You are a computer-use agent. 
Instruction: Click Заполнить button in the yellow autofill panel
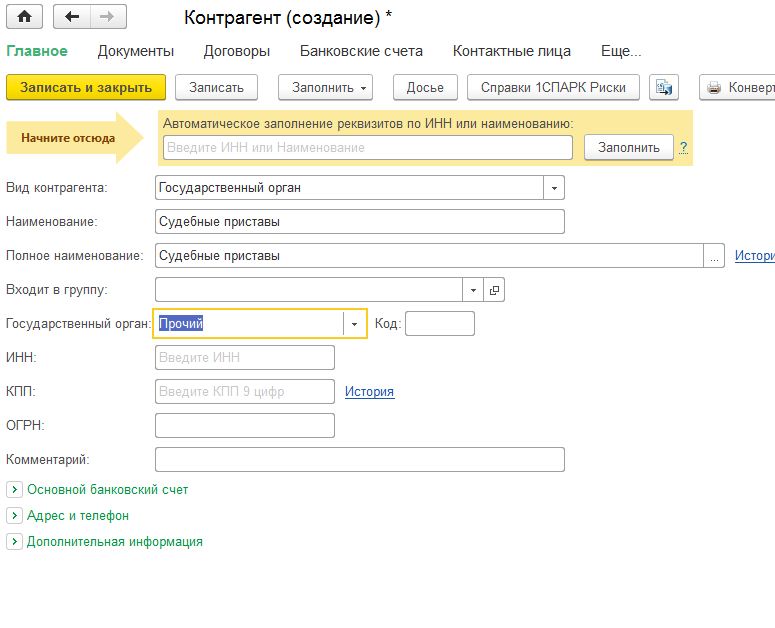(x=629, y=147)
